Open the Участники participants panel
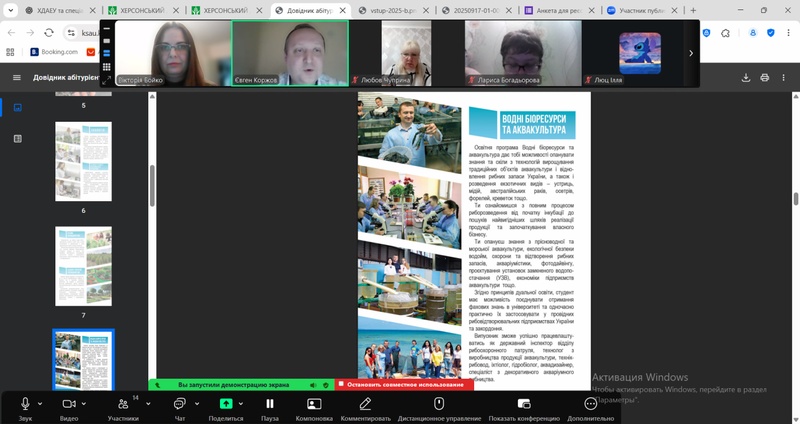Image resolution: width=800 pixels, height=424 pixels. pyautogui.click(x=123, y=404)
